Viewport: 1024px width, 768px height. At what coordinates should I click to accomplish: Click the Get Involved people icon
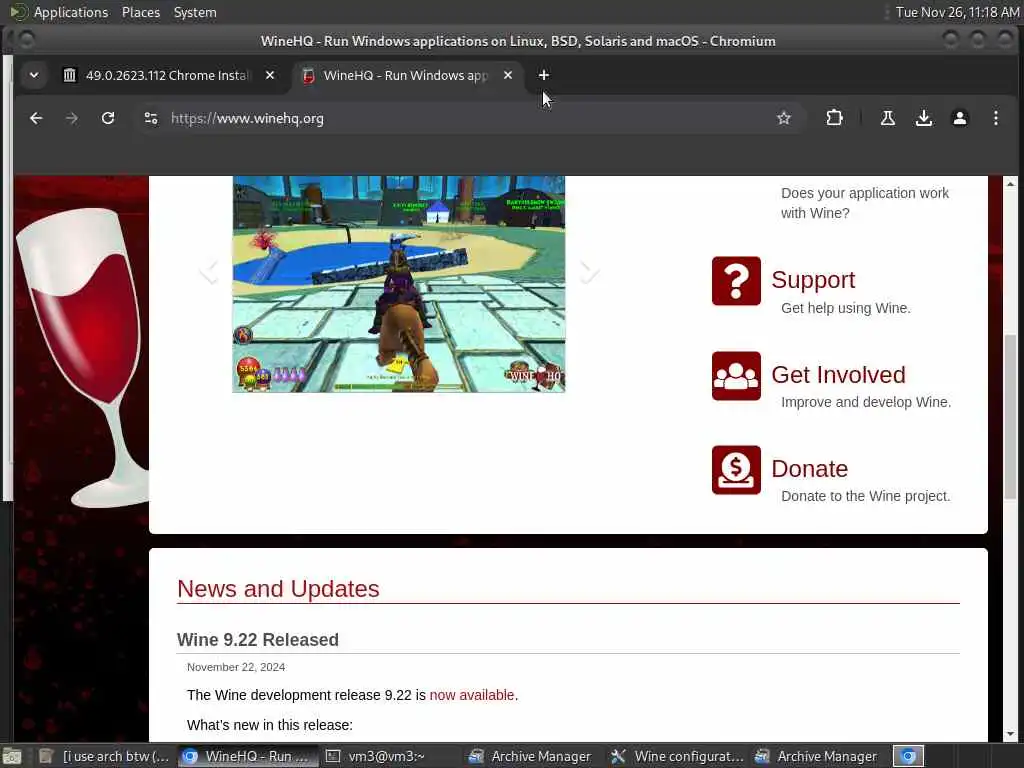click(x=736, y=376)
